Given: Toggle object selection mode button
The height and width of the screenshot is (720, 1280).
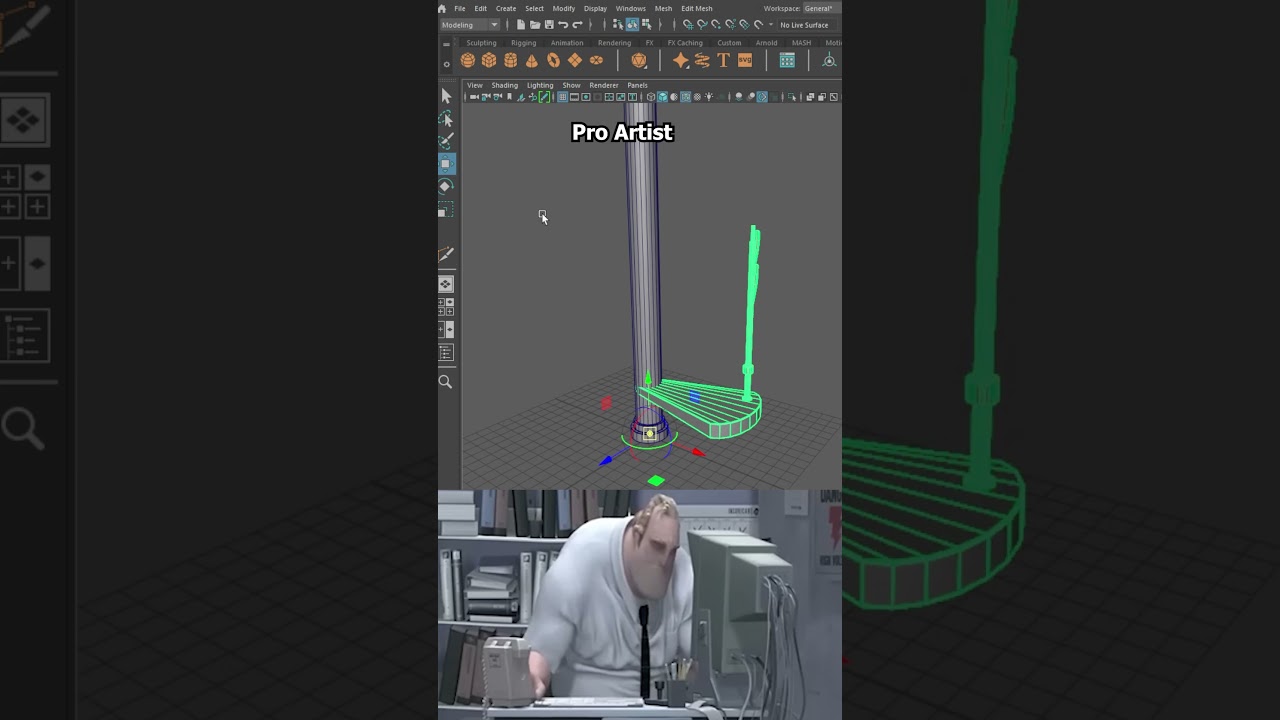Looking at the screenshot, I should pyautogui.click(x=632, y=25).
